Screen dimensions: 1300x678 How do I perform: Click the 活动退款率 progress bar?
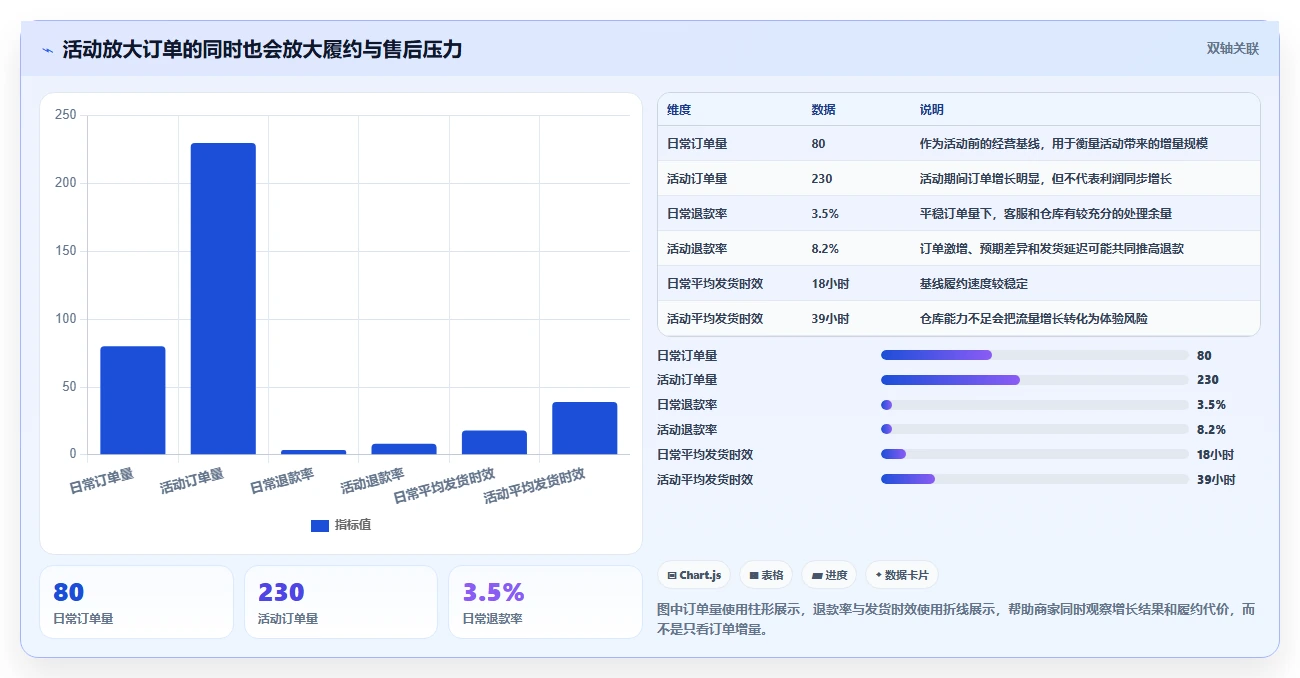(1035, 430)
